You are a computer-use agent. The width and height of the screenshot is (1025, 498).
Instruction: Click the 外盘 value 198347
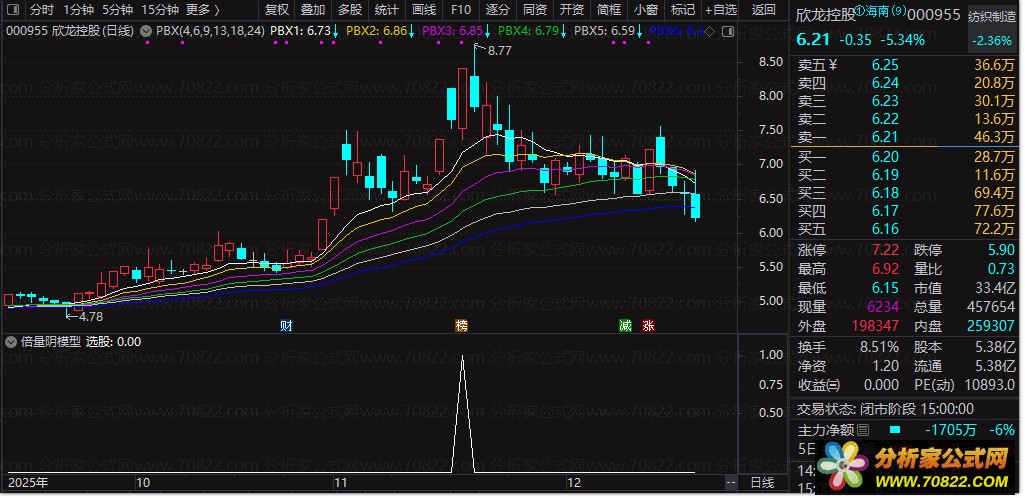(x=876, y=325)
